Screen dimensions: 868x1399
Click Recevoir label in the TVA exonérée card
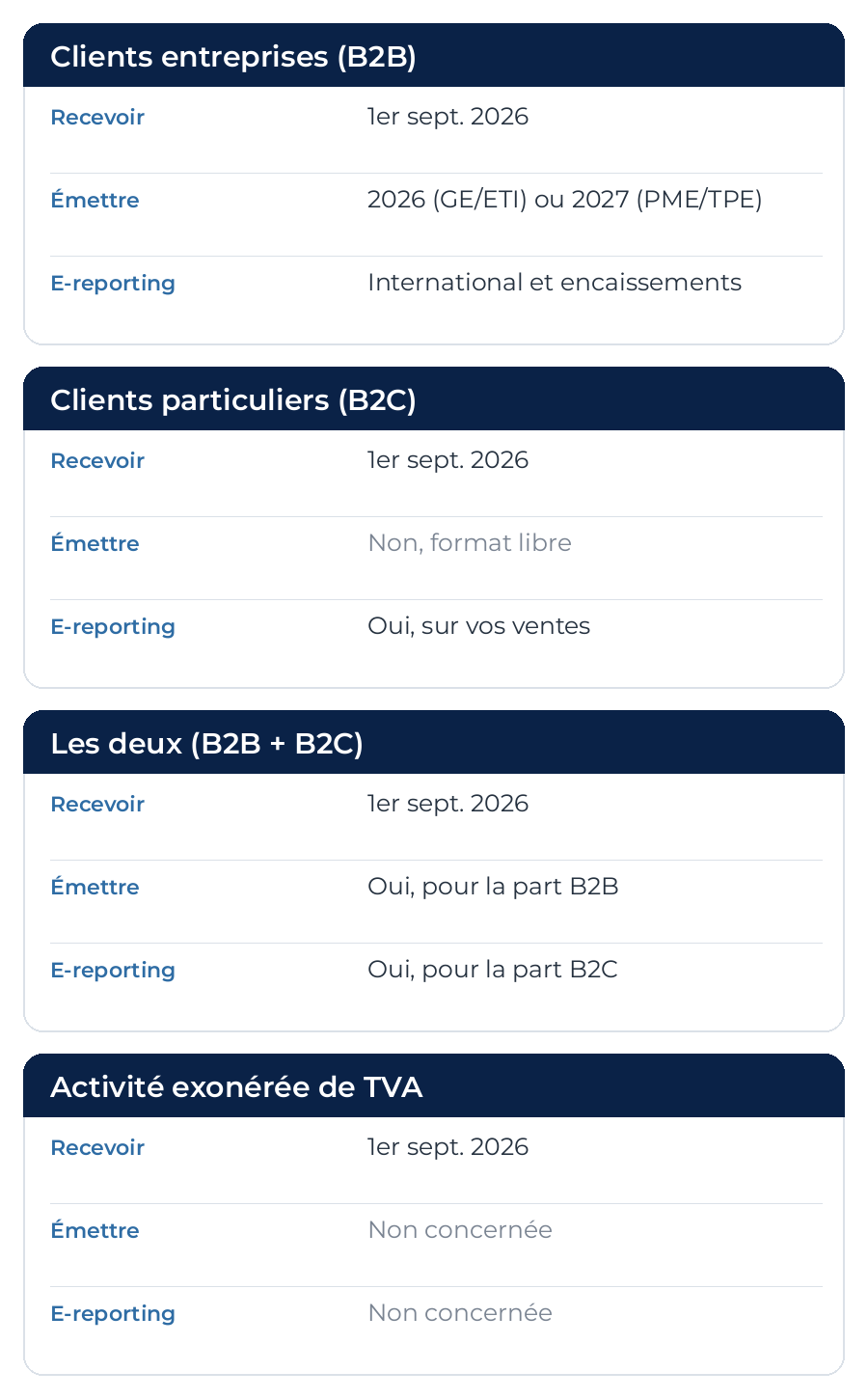(x=97, y=1148)
